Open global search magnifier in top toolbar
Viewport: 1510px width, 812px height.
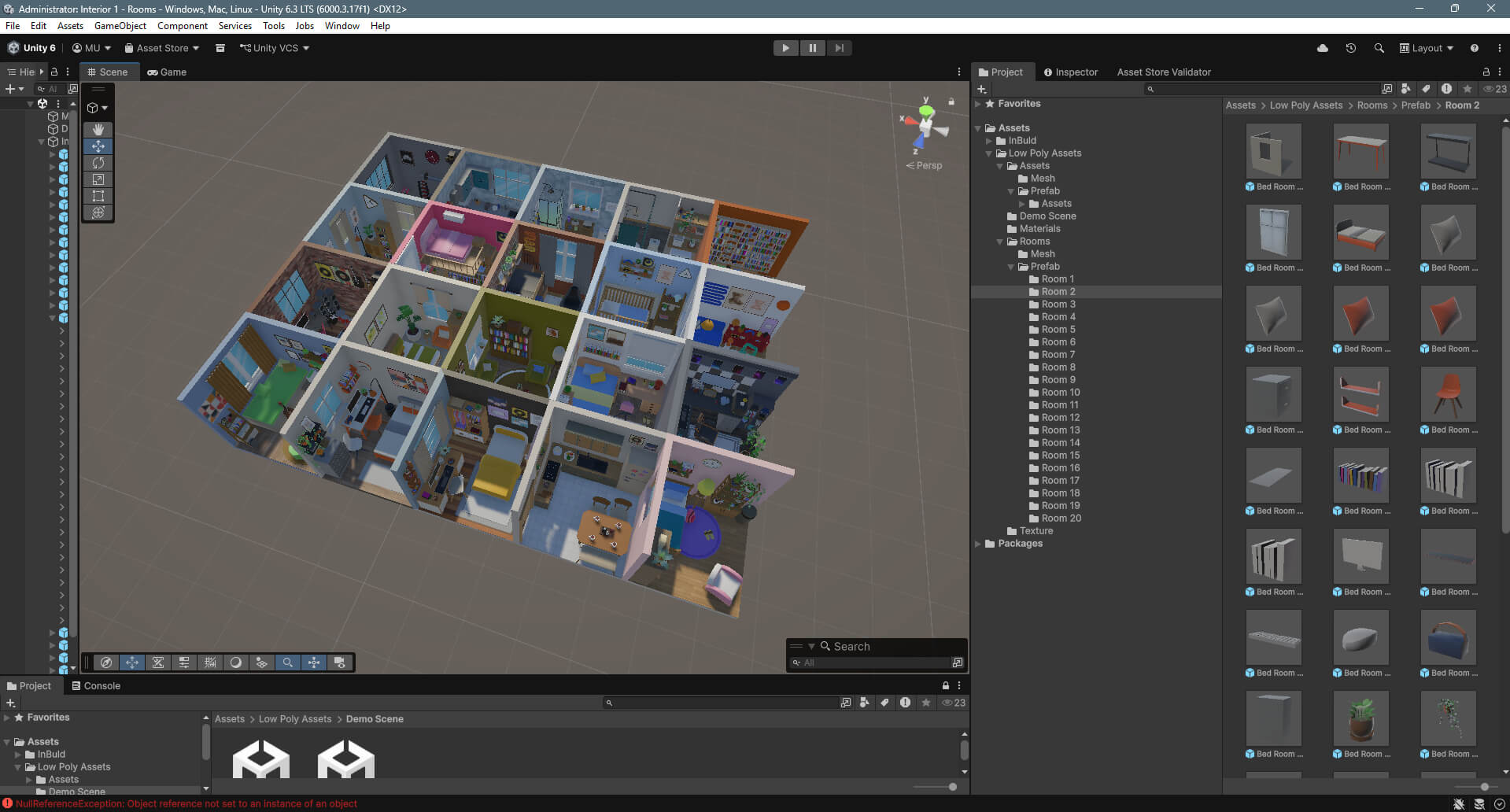[1379, 48]
